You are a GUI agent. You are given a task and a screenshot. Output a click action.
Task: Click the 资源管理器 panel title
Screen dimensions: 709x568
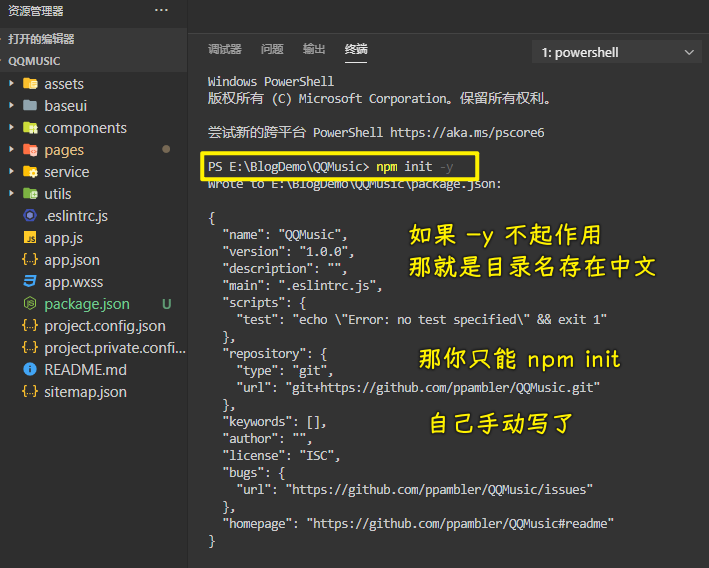[x=36, y=11]
